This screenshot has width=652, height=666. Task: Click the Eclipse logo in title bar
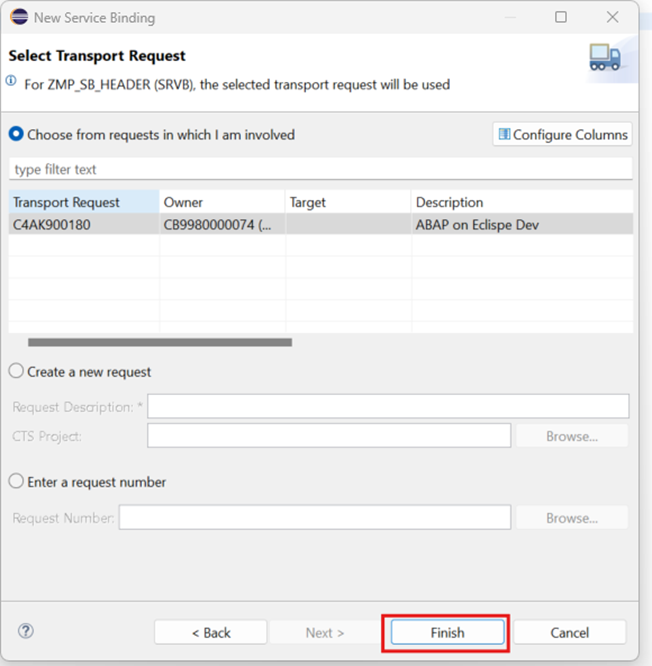point(19,17)
